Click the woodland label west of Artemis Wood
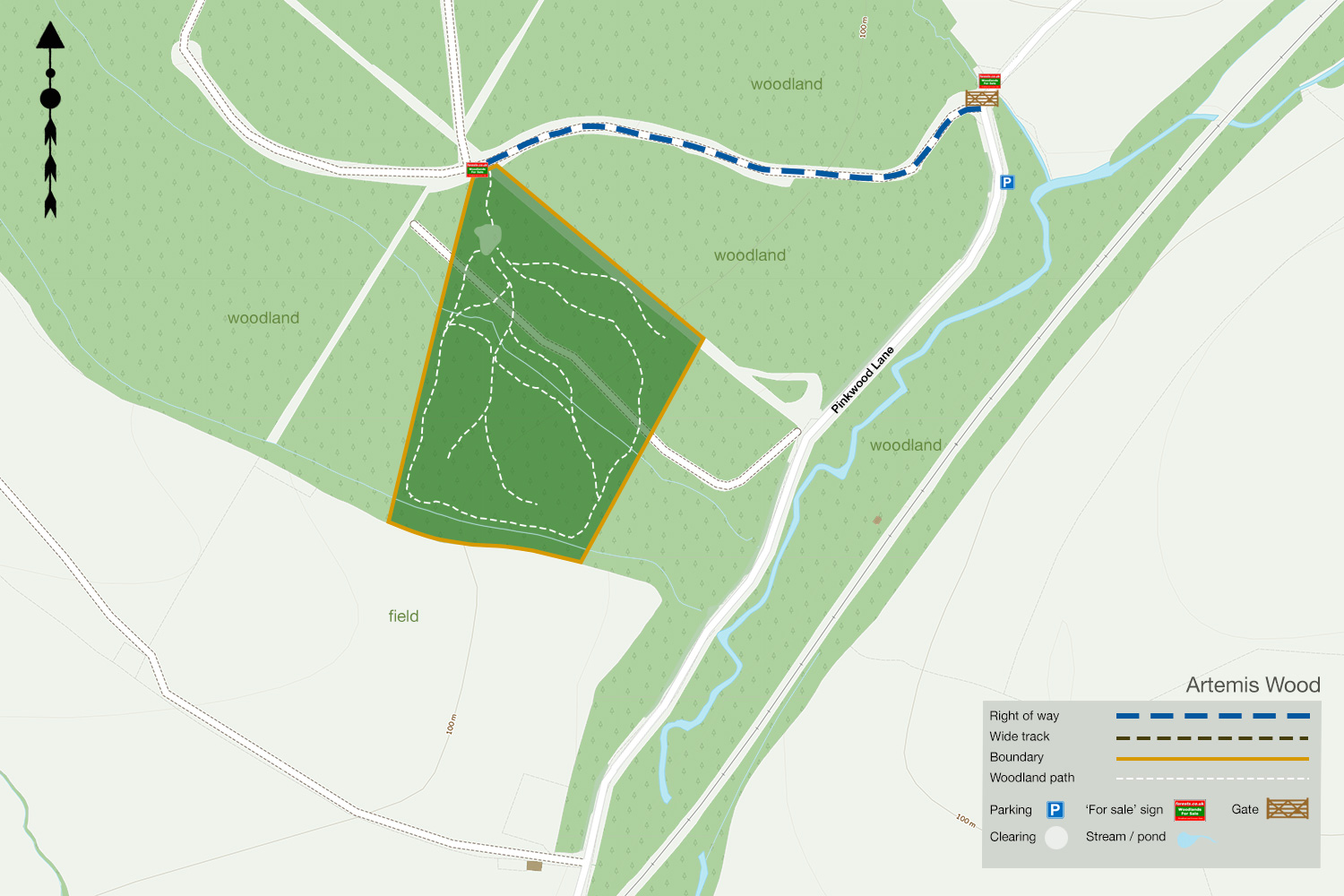The height and width of the screenshot is (896, 1344). (x=263, y=318)
